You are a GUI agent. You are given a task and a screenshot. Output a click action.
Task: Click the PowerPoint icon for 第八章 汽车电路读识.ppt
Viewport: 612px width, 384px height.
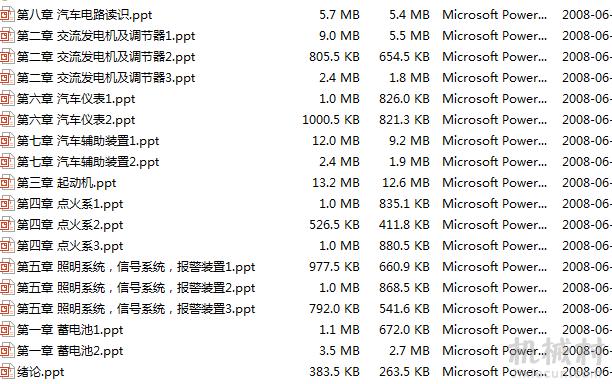coord(7,15)
